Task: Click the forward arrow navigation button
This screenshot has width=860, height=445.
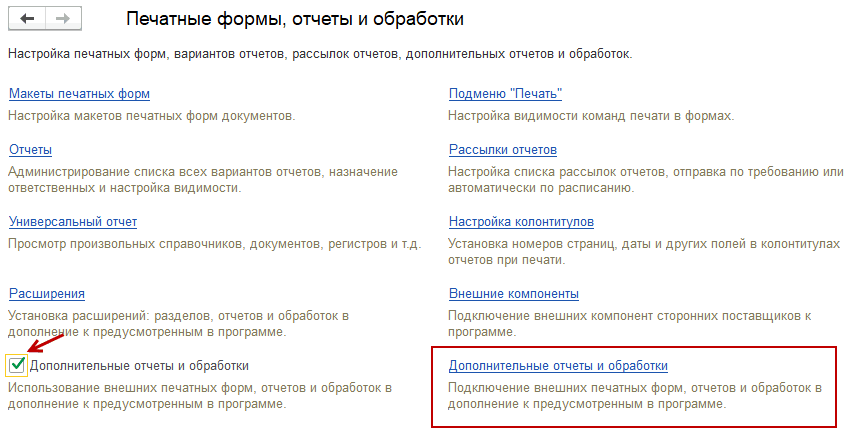Action: pyautogui.click(x=63, y=19)
